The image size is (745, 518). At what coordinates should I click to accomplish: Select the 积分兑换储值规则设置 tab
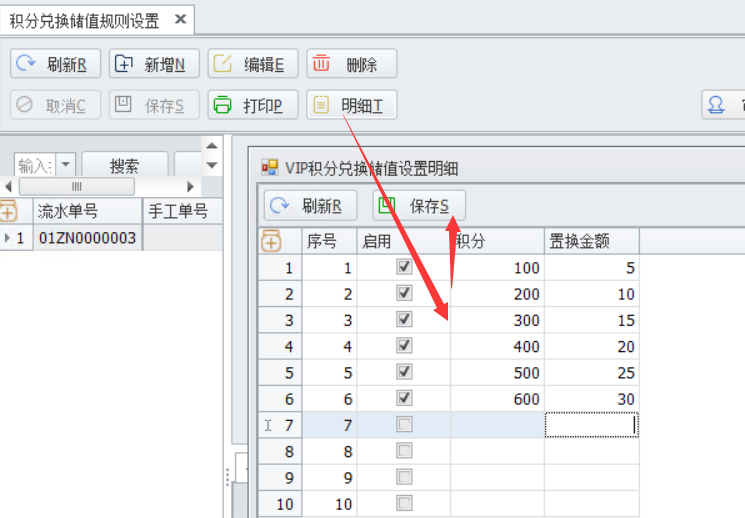tap(82, 19)
